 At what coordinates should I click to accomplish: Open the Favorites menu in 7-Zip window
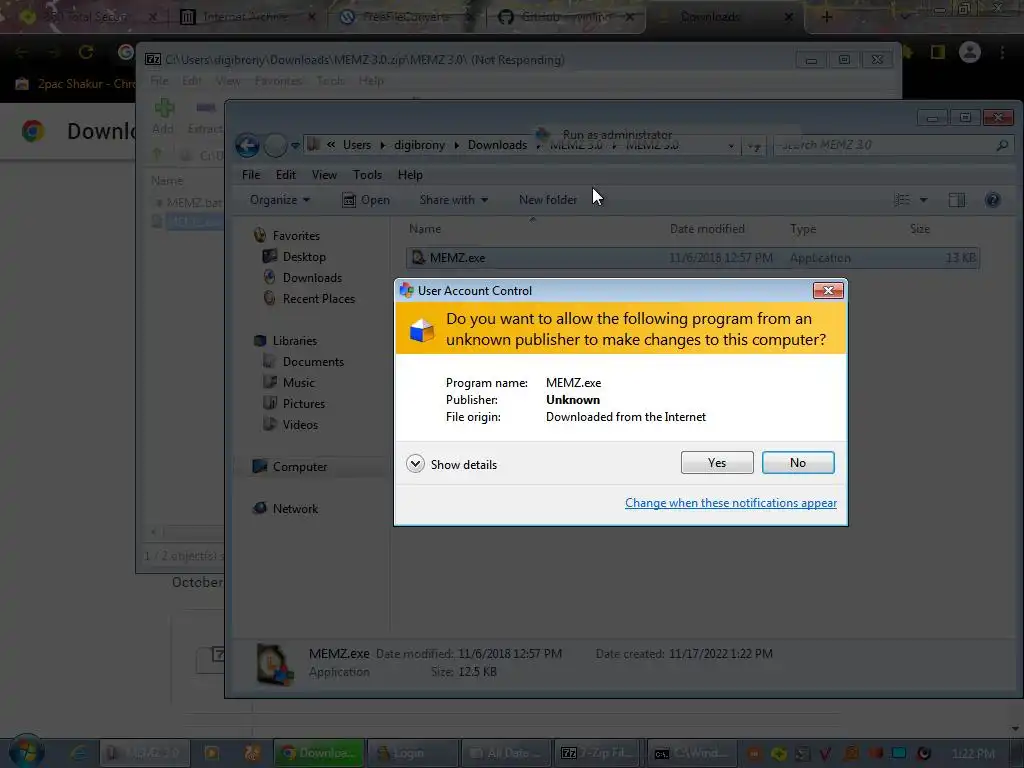[x=278, y=81]
